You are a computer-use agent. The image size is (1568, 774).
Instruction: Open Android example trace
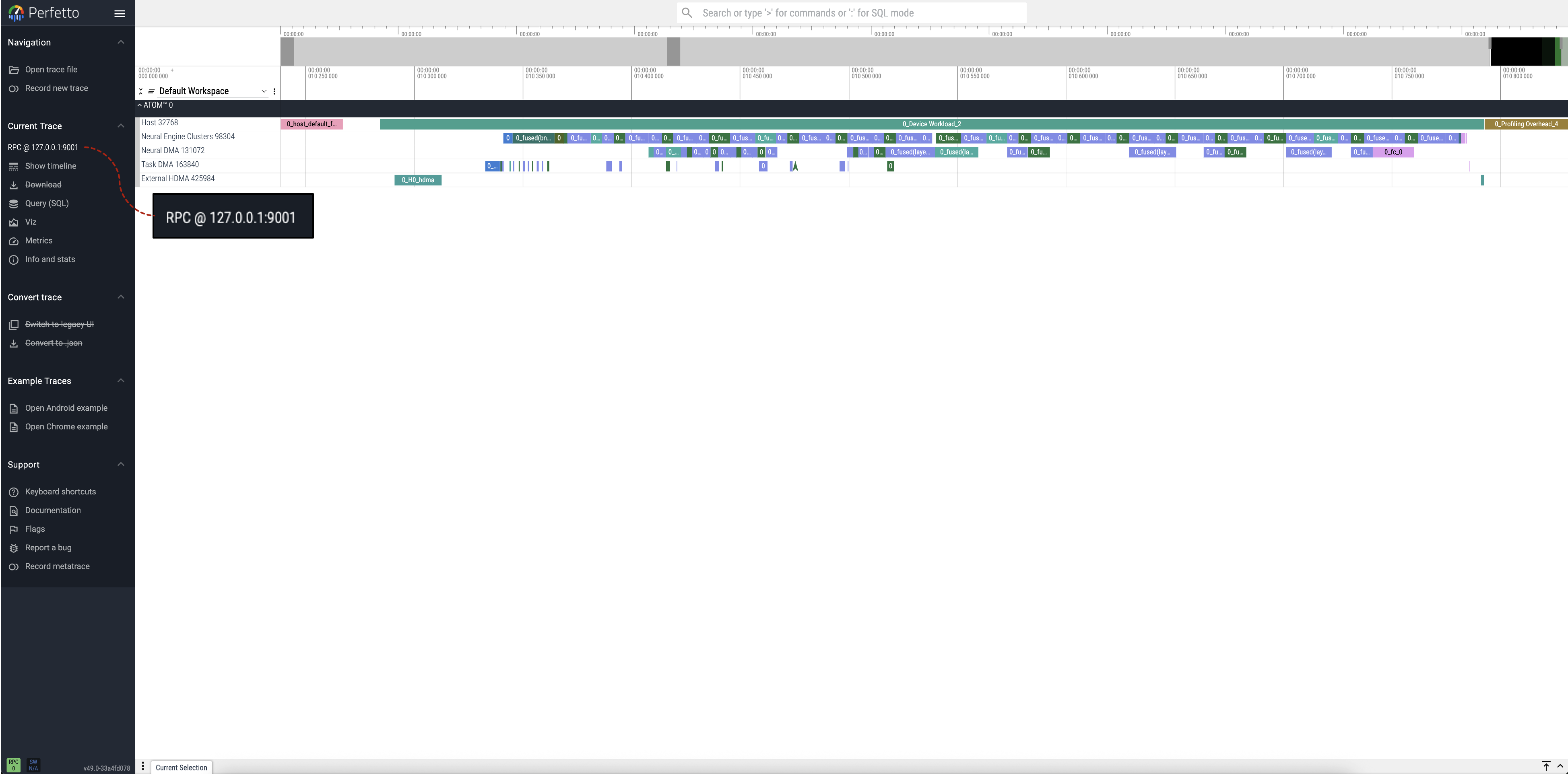[66, 408]
